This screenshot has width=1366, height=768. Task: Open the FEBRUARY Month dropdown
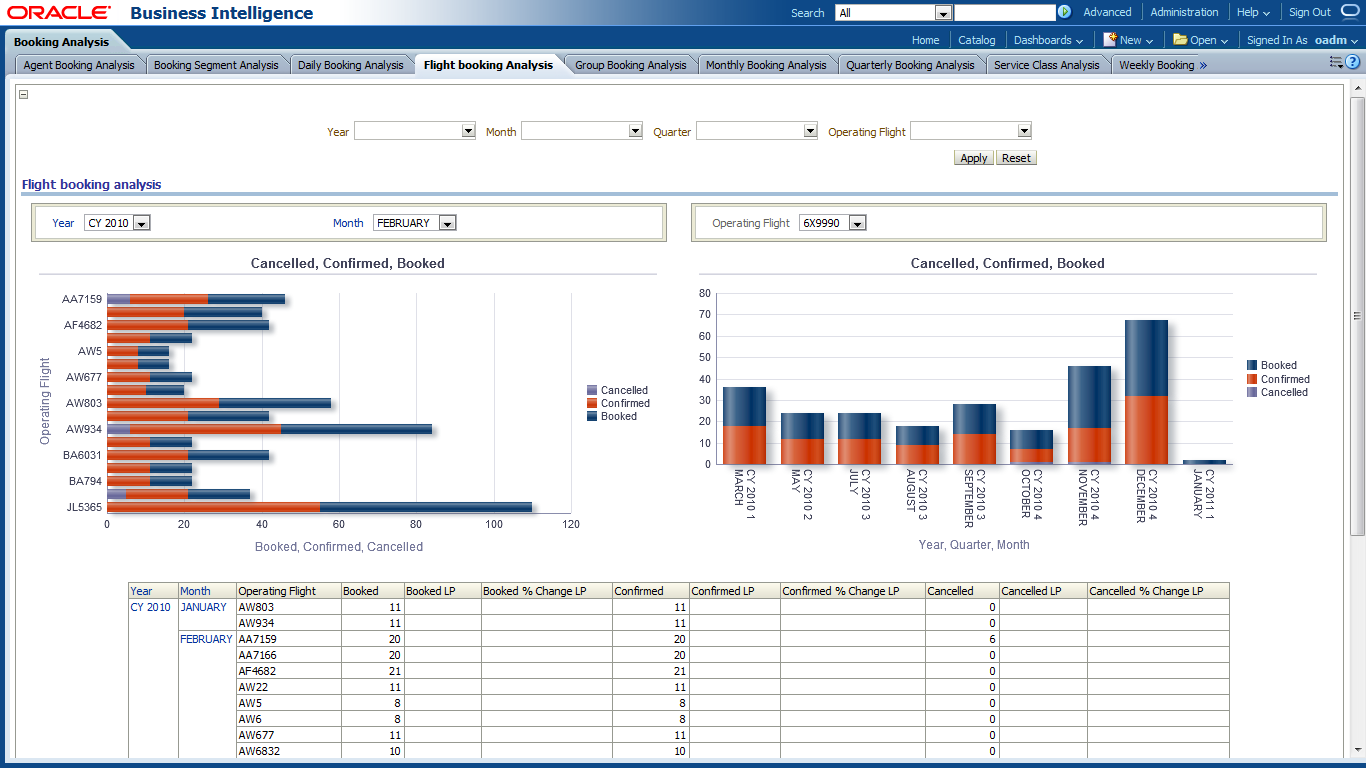[446, 223]
